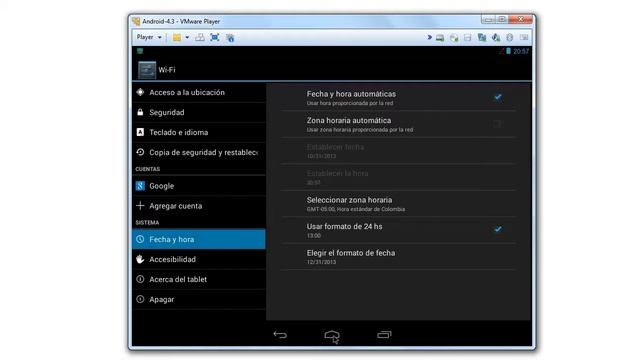Enable Zona horaria automática checkbox

click(497, 124)
